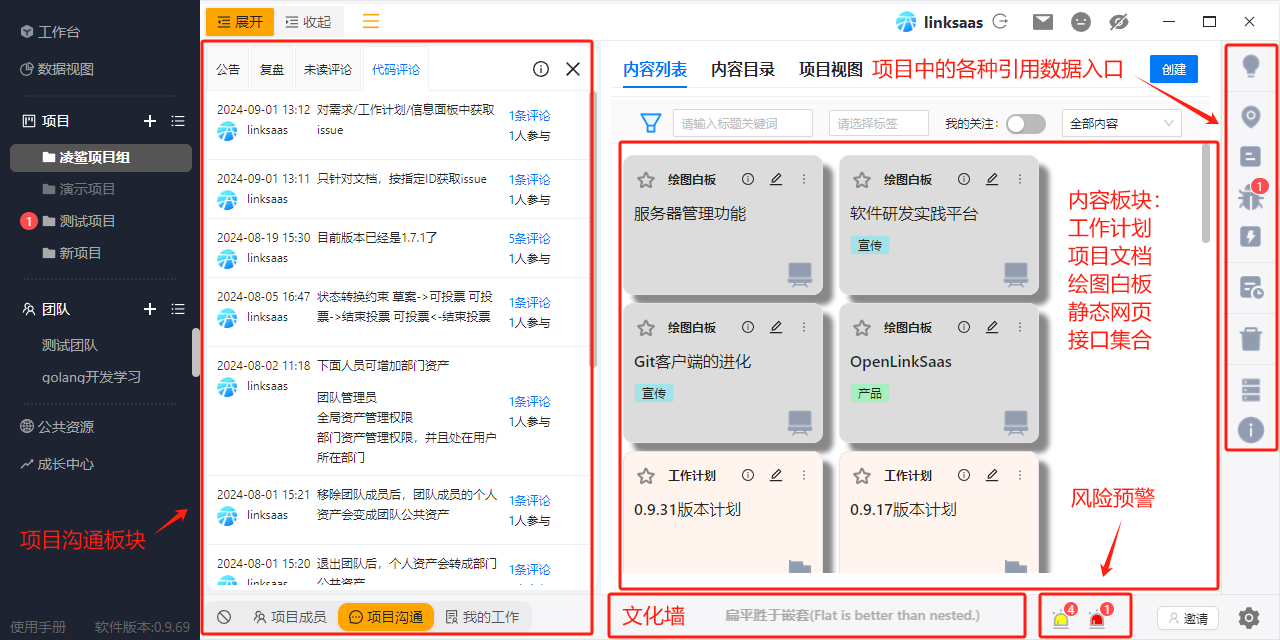Show info for OpenLinkSaas card

964,327
